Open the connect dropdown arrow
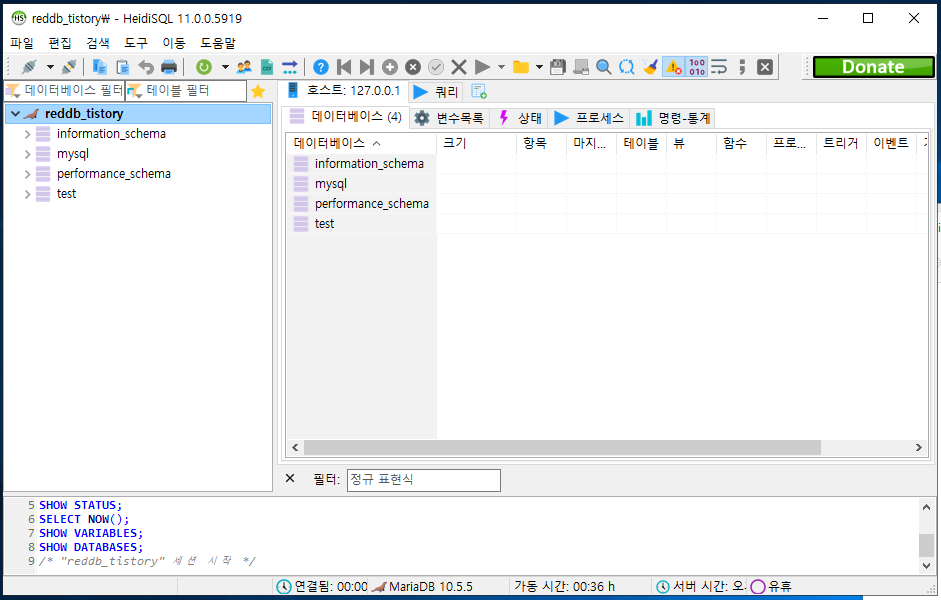The width and height of the screenshot is (941, 600). (50, 67)
